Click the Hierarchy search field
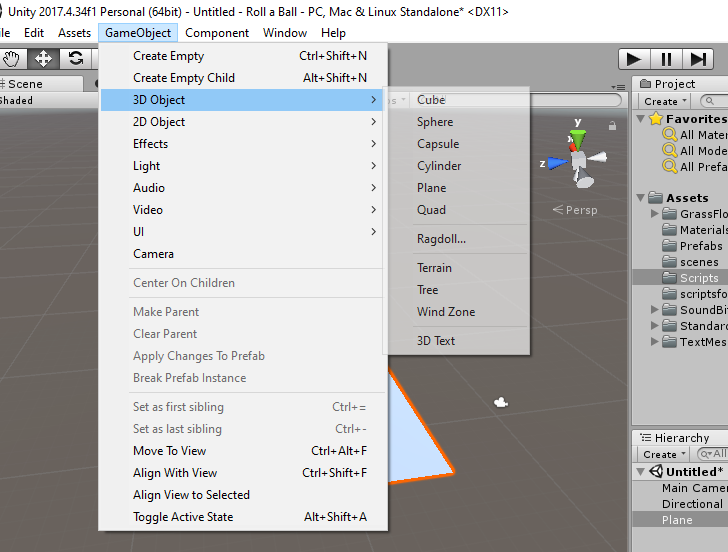 pos(713,454)
